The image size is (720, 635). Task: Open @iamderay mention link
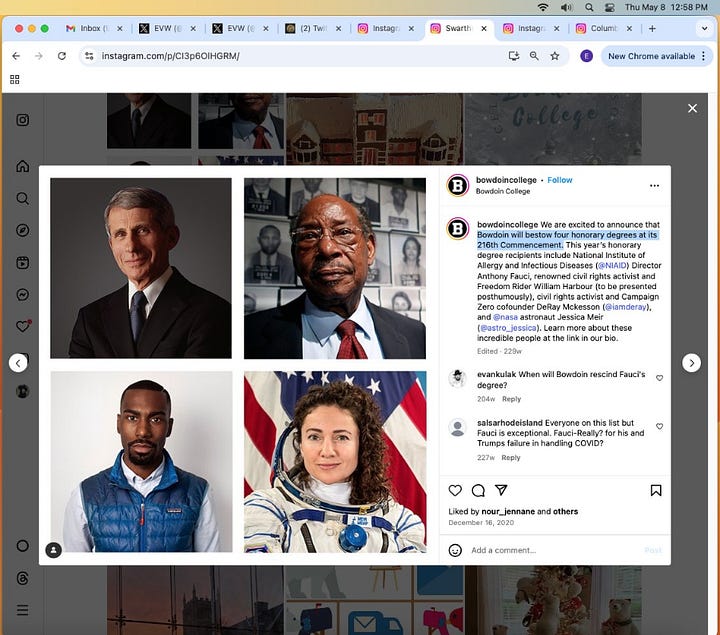click(626, 307)
